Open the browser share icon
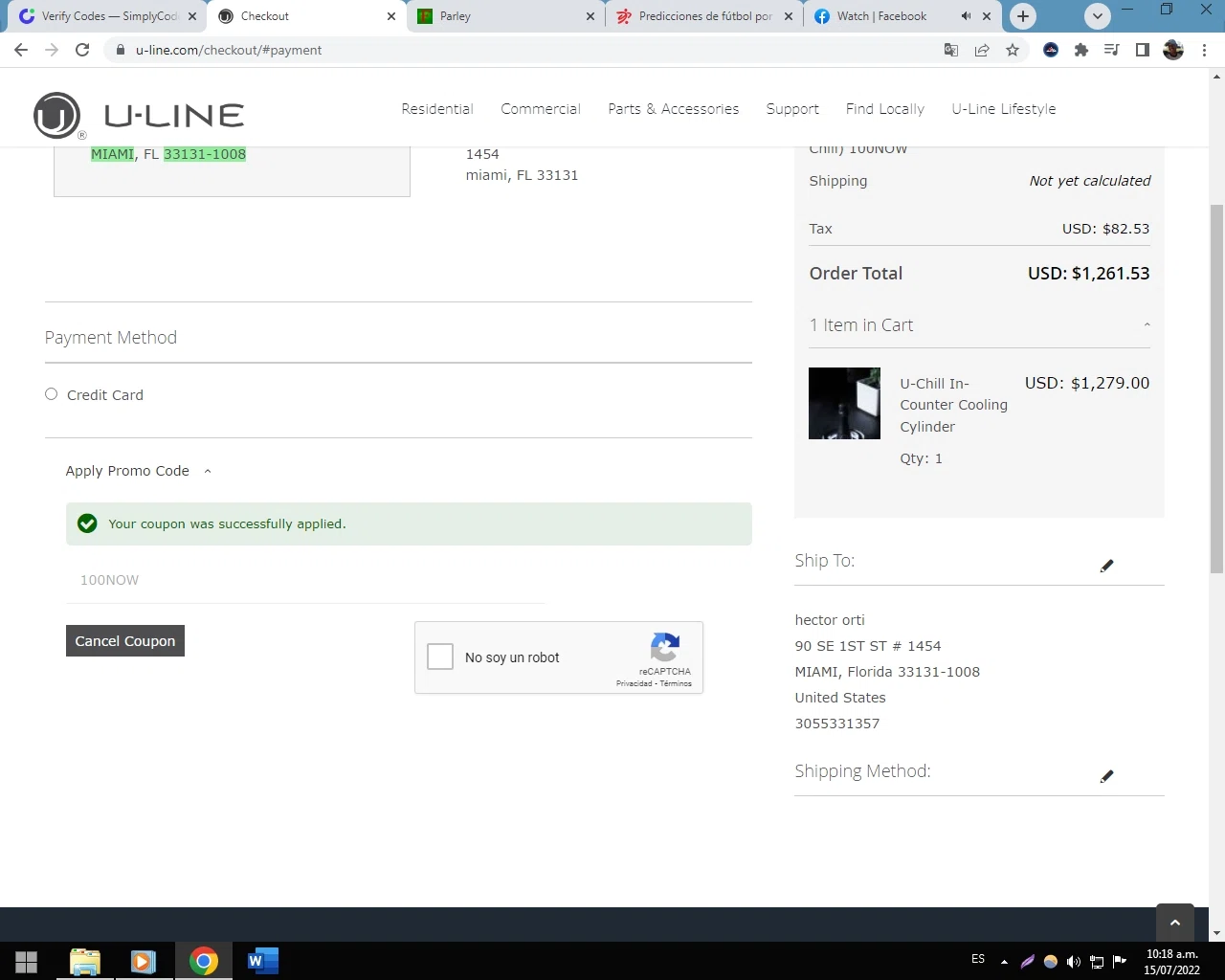The width and height of the screenshot is (1225, 980). click(982, 50)
